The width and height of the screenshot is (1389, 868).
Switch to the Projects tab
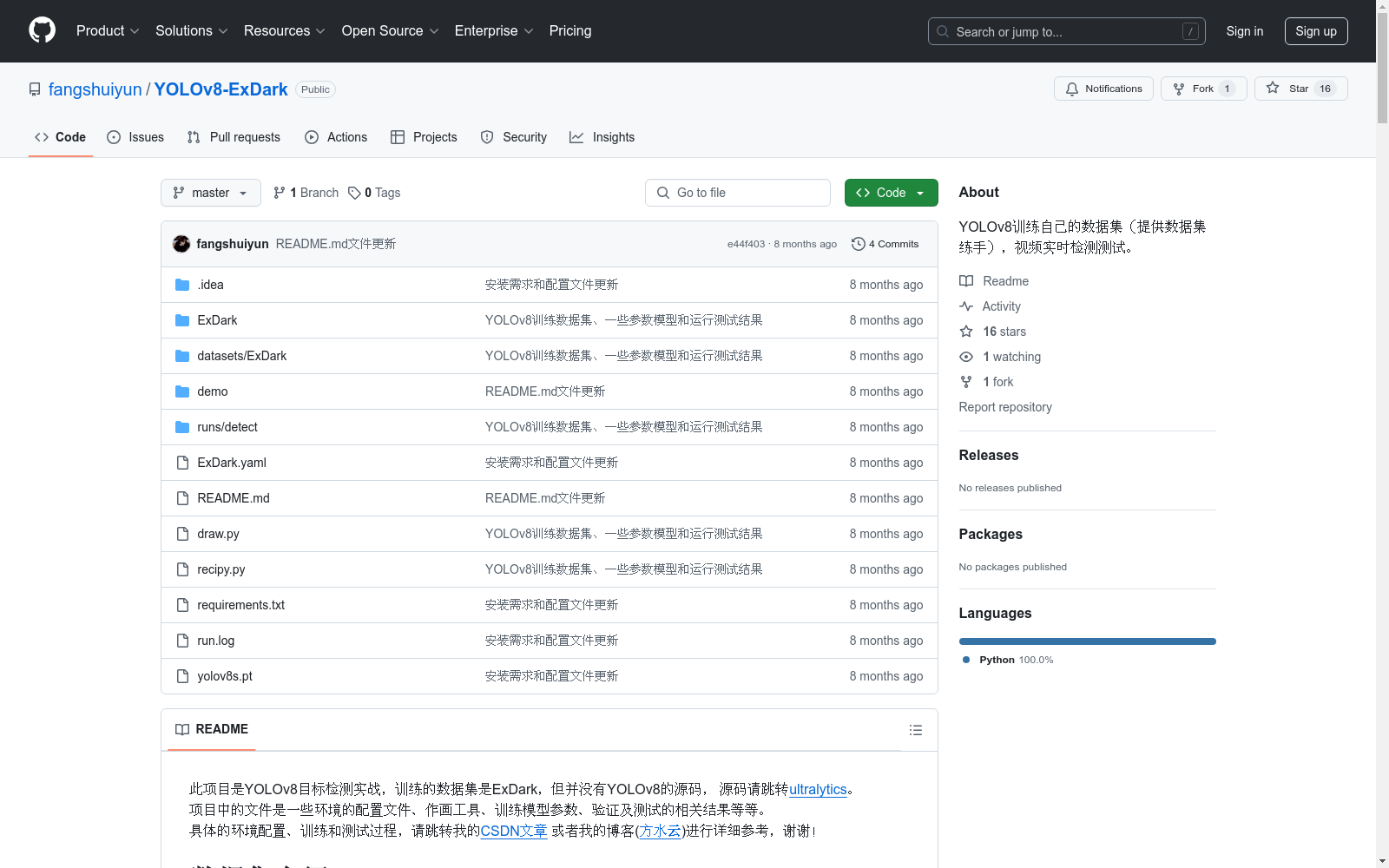coord(424,137)
